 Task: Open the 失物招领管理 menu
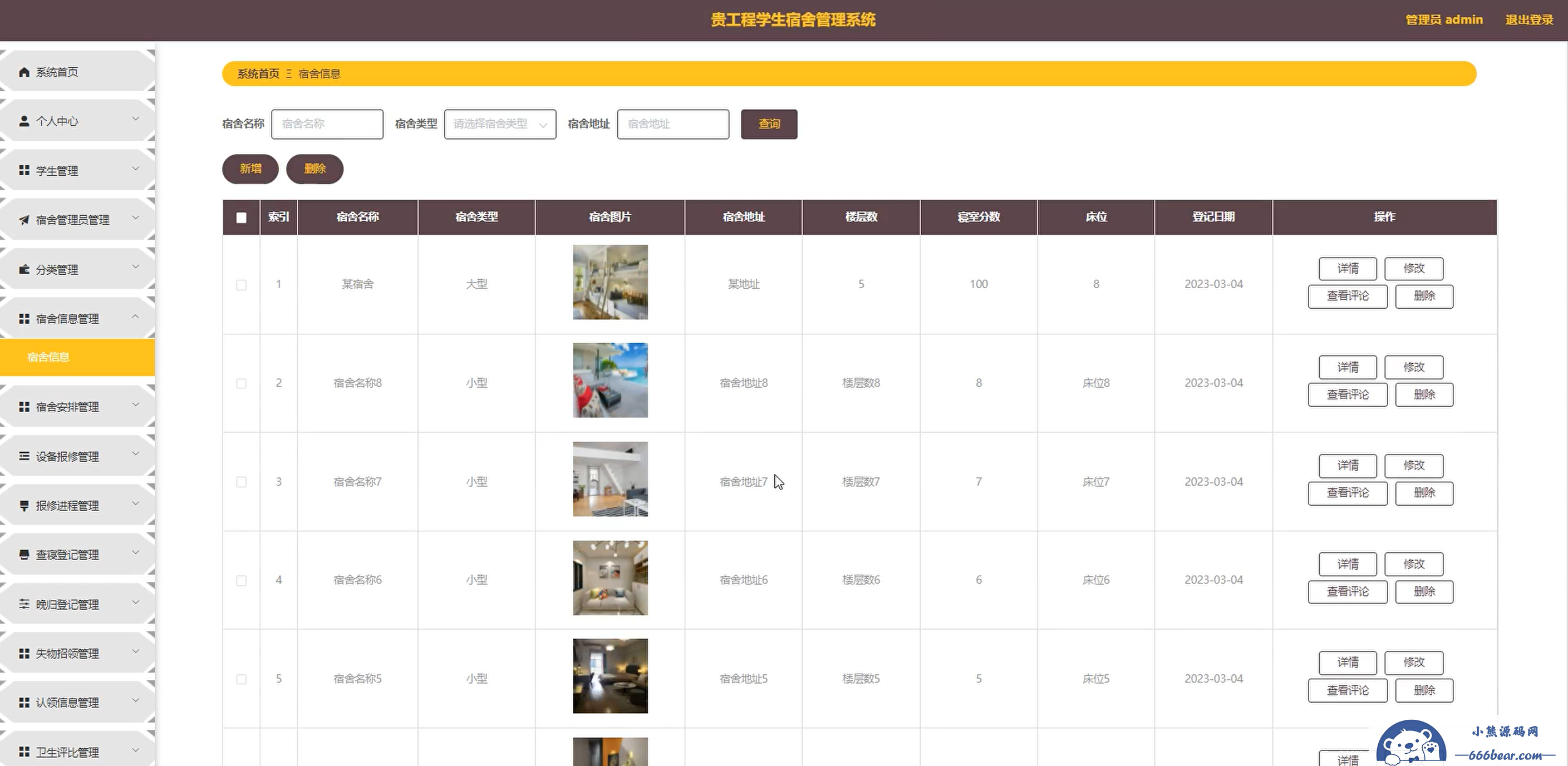point(77,654)
